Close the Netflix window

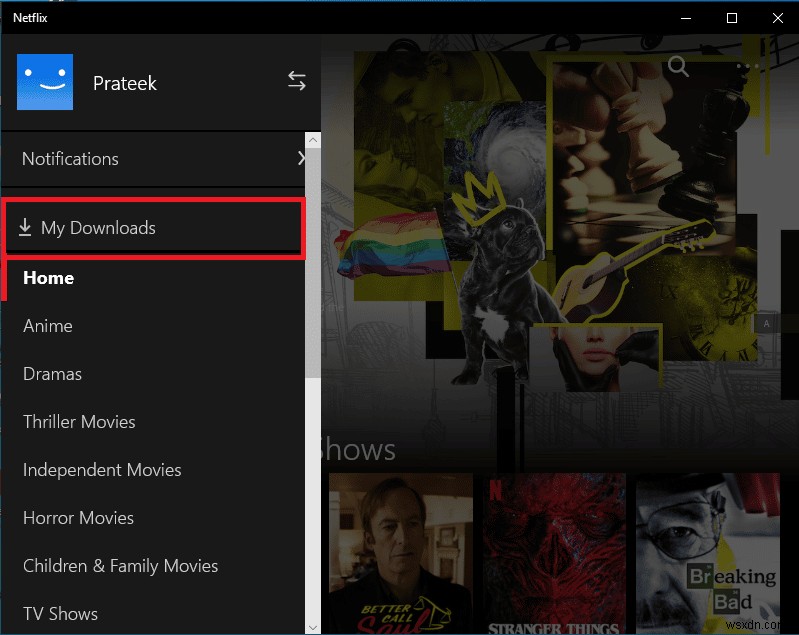[x=778, y=18]
